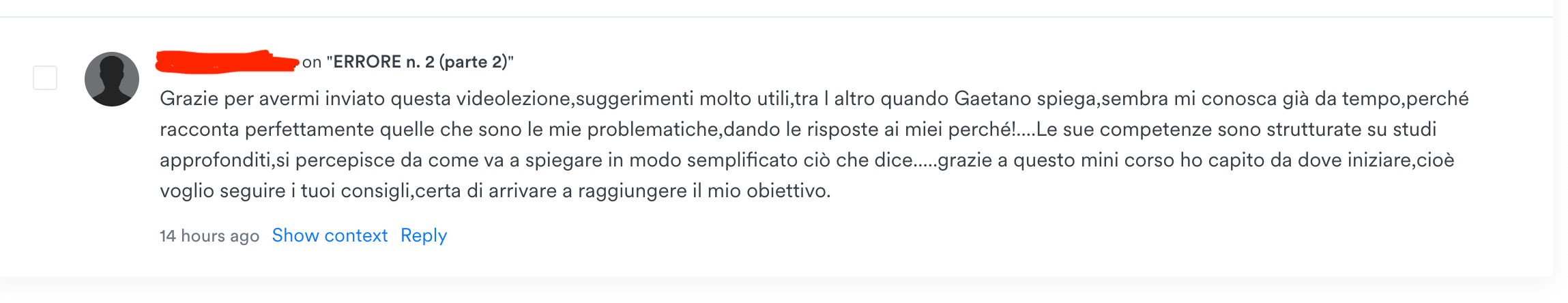
Task: Click the comment line starting "racconta perfettamente"
Action: [x=798, y=130]
